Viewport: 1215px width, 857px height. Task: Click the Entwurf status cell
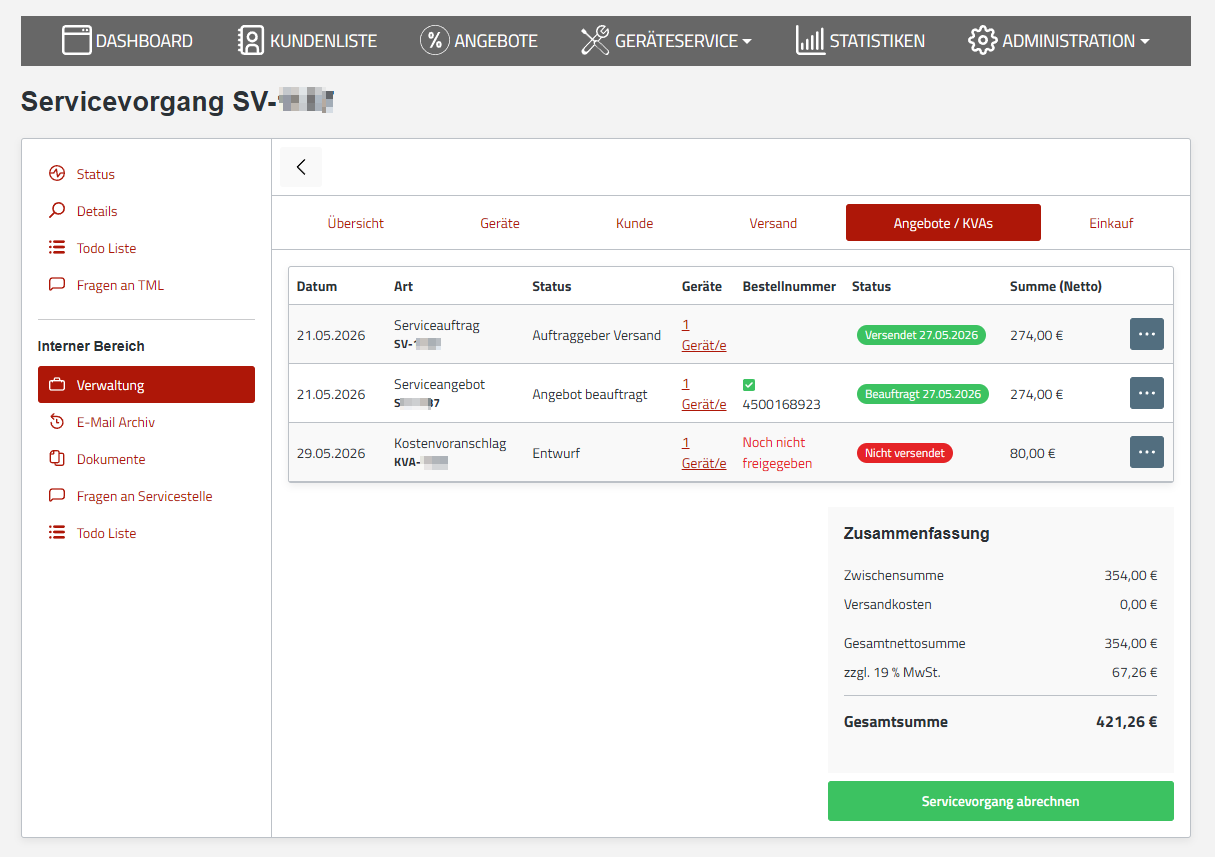coord(556,453)
